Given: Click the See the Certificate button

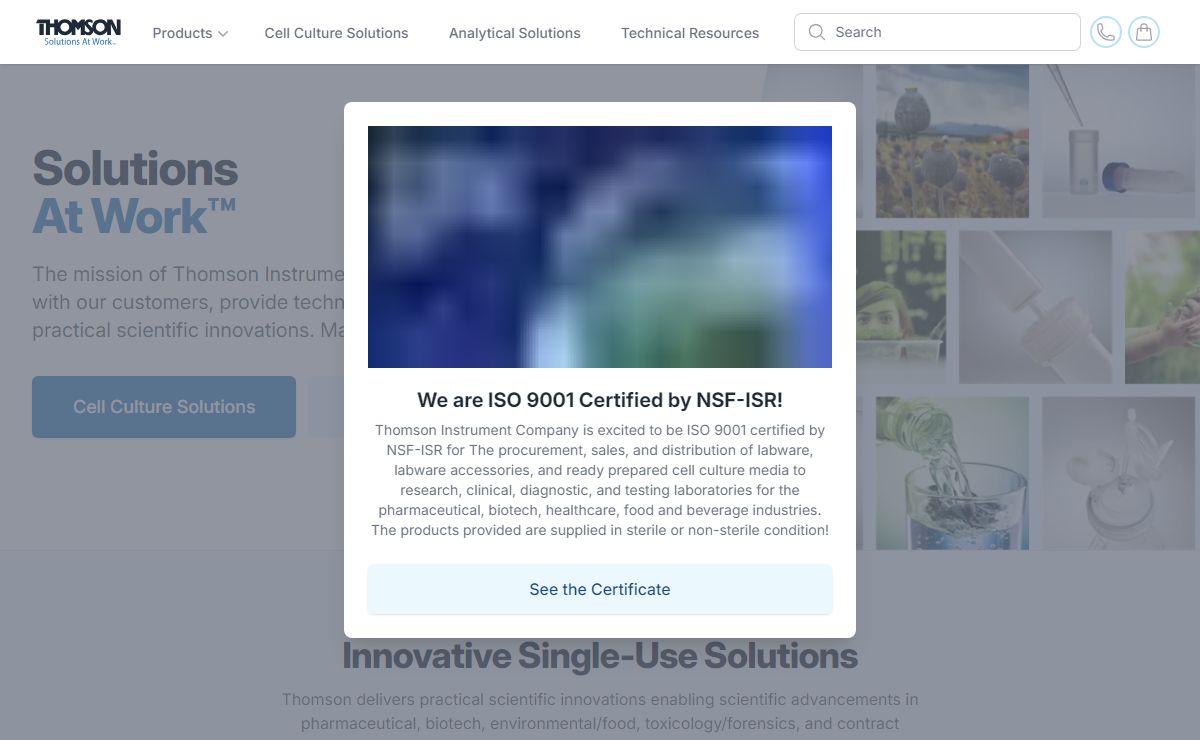Looking at the screenshot, I should point(600,589).
